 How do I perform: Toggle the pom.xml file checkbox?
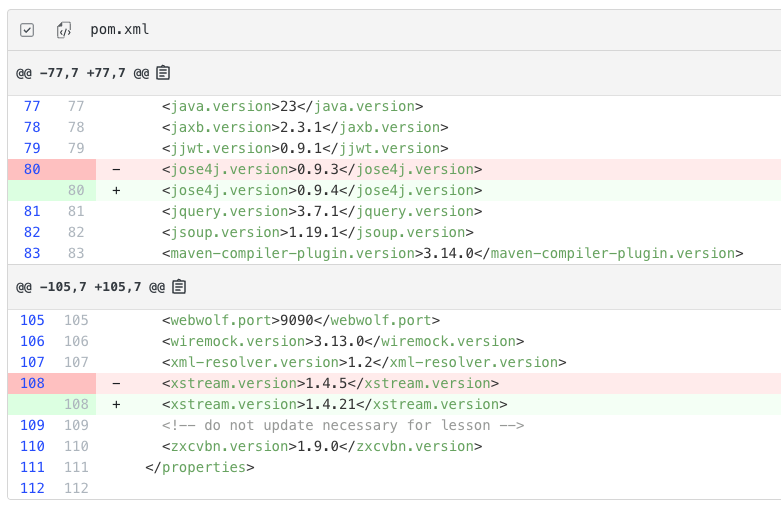point(27,30)
